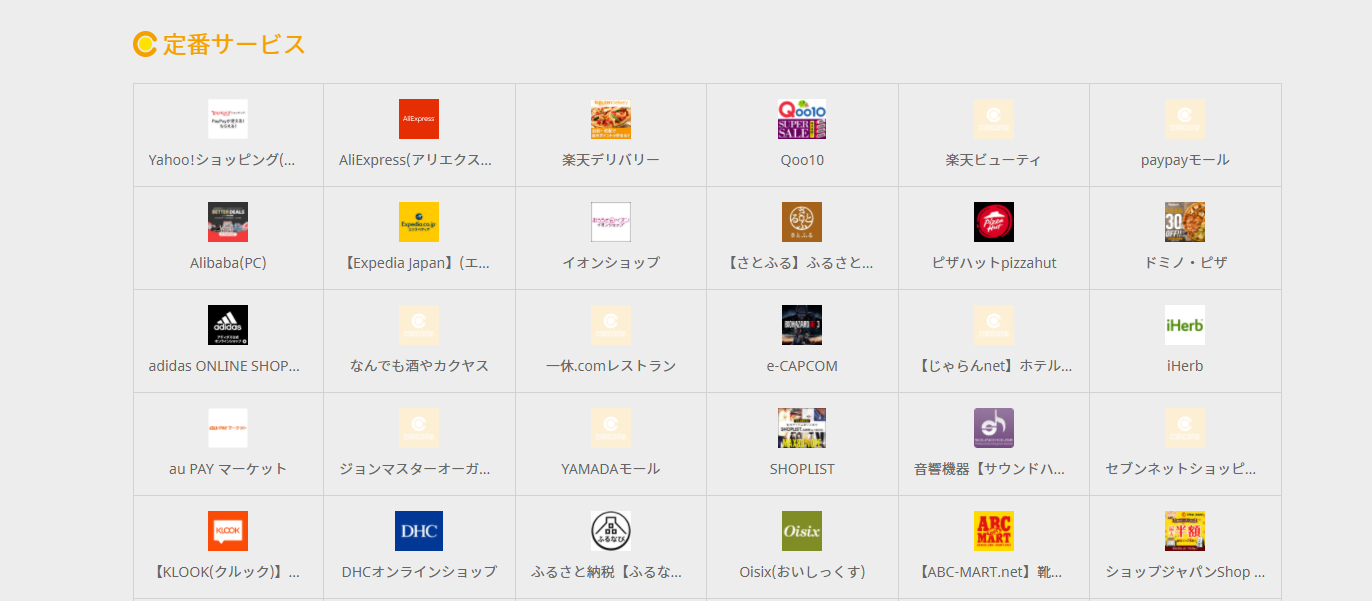Screen dimensions: 1372x601
Task: Click the purple サウンドハウス logo icon
Action: coord(994,428)
